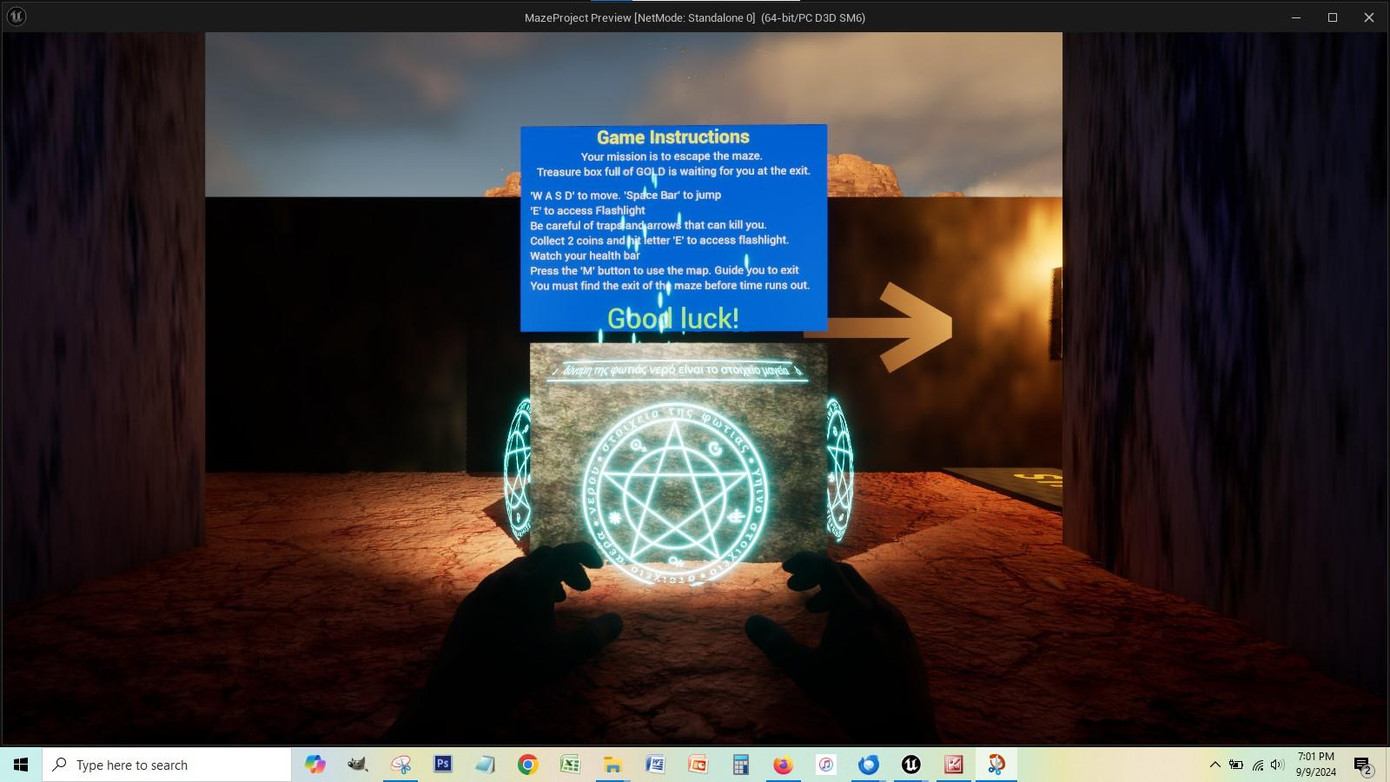1390x782 pixels.
Task: Open iTunes from the taskbar
Action: [x=825, y=765]
